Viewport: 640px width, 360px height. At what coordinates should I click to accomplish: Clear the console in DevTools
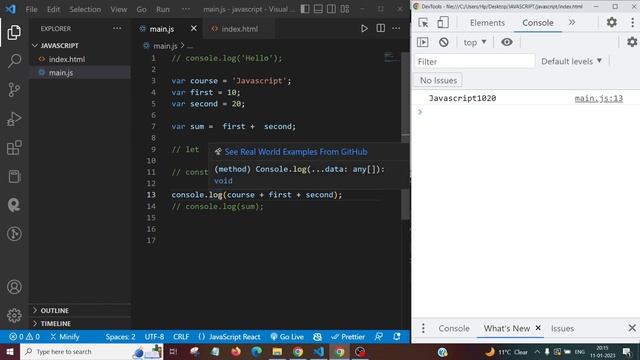tap(444, 42)
